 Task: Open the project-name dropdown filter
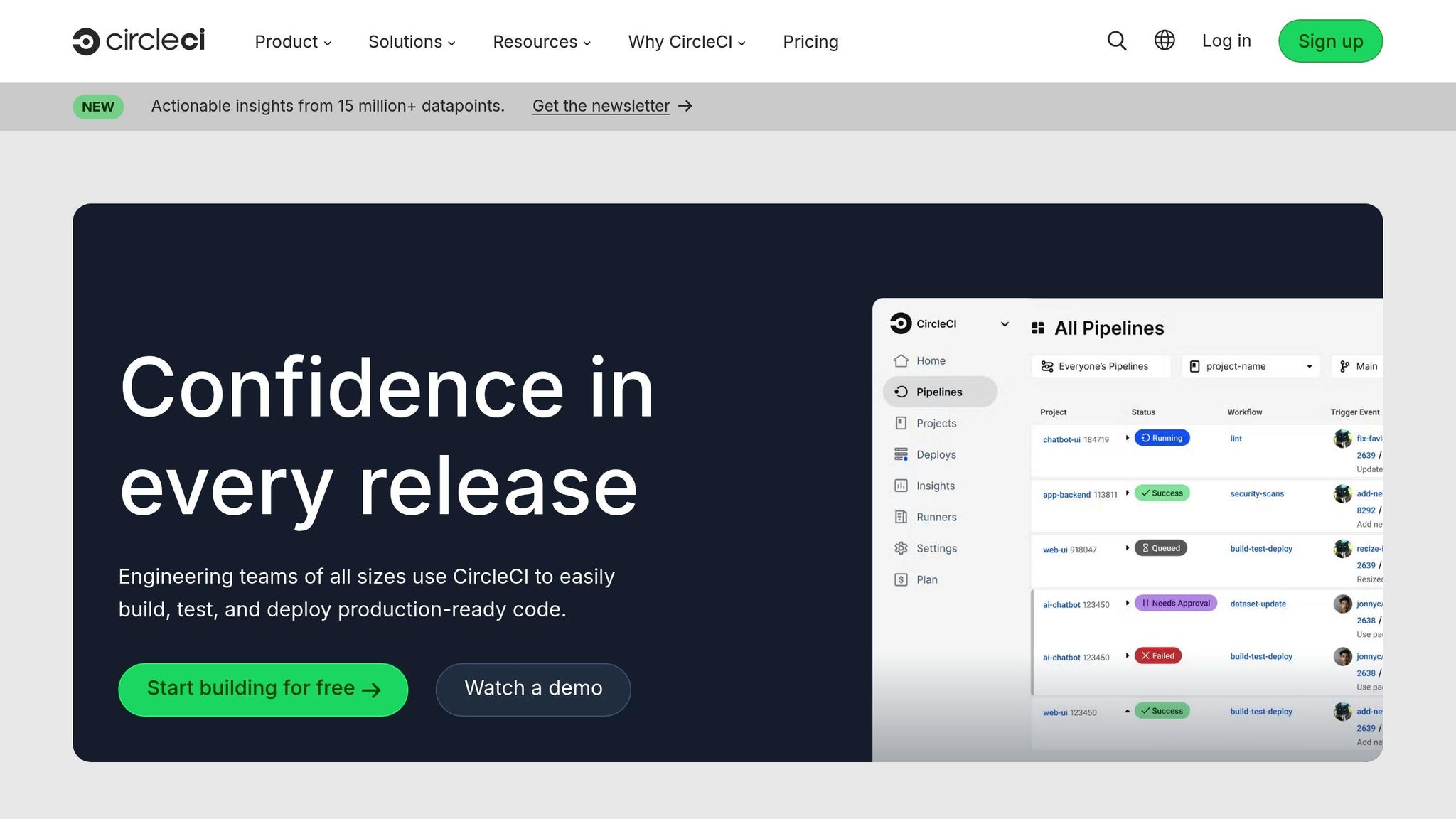1249,366
